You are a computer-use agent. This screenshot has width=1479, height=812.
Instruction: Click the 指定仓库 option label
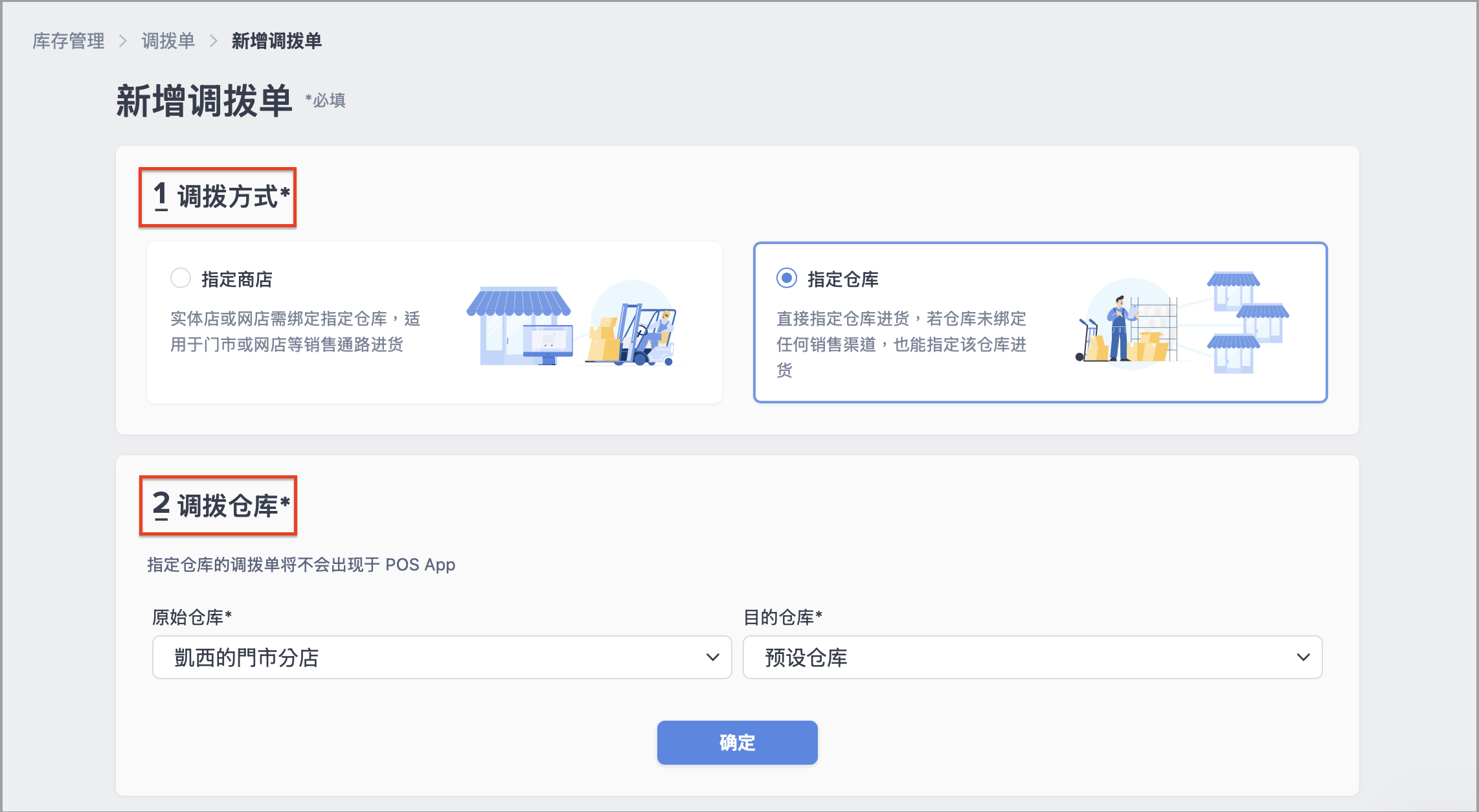pos(843,279)
